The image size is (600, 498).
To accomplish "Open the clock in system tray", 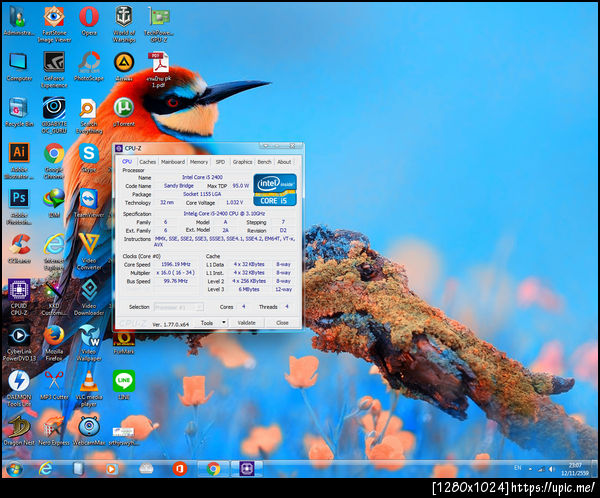I will tap(575, 469).
